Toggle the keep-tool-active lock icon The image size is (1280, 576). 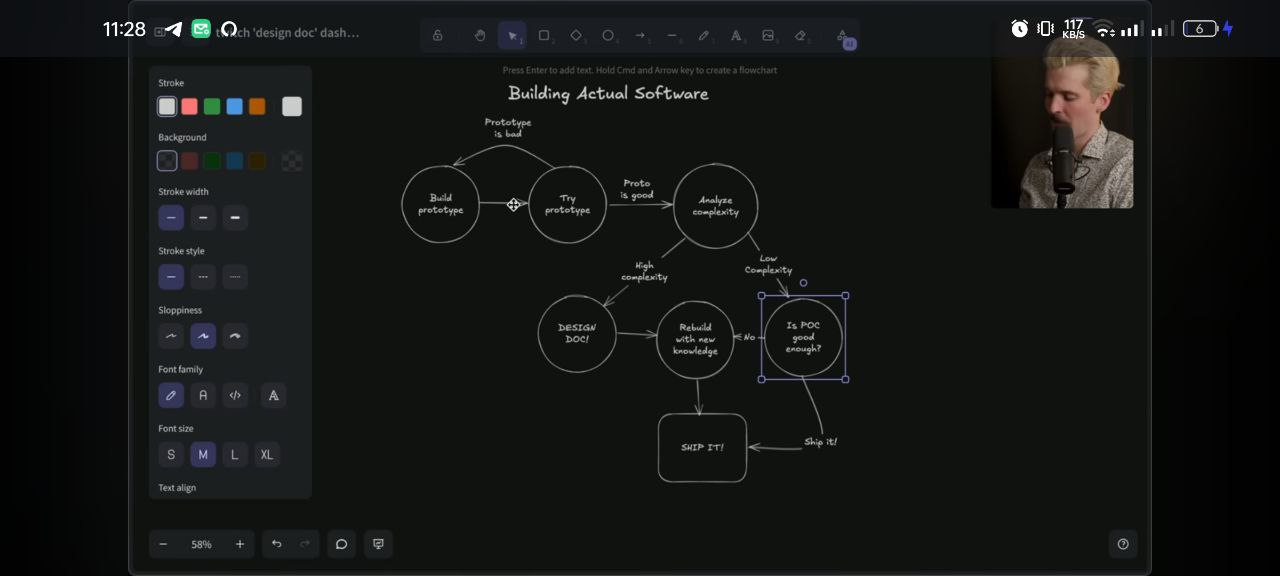click(x=438, y=35)
